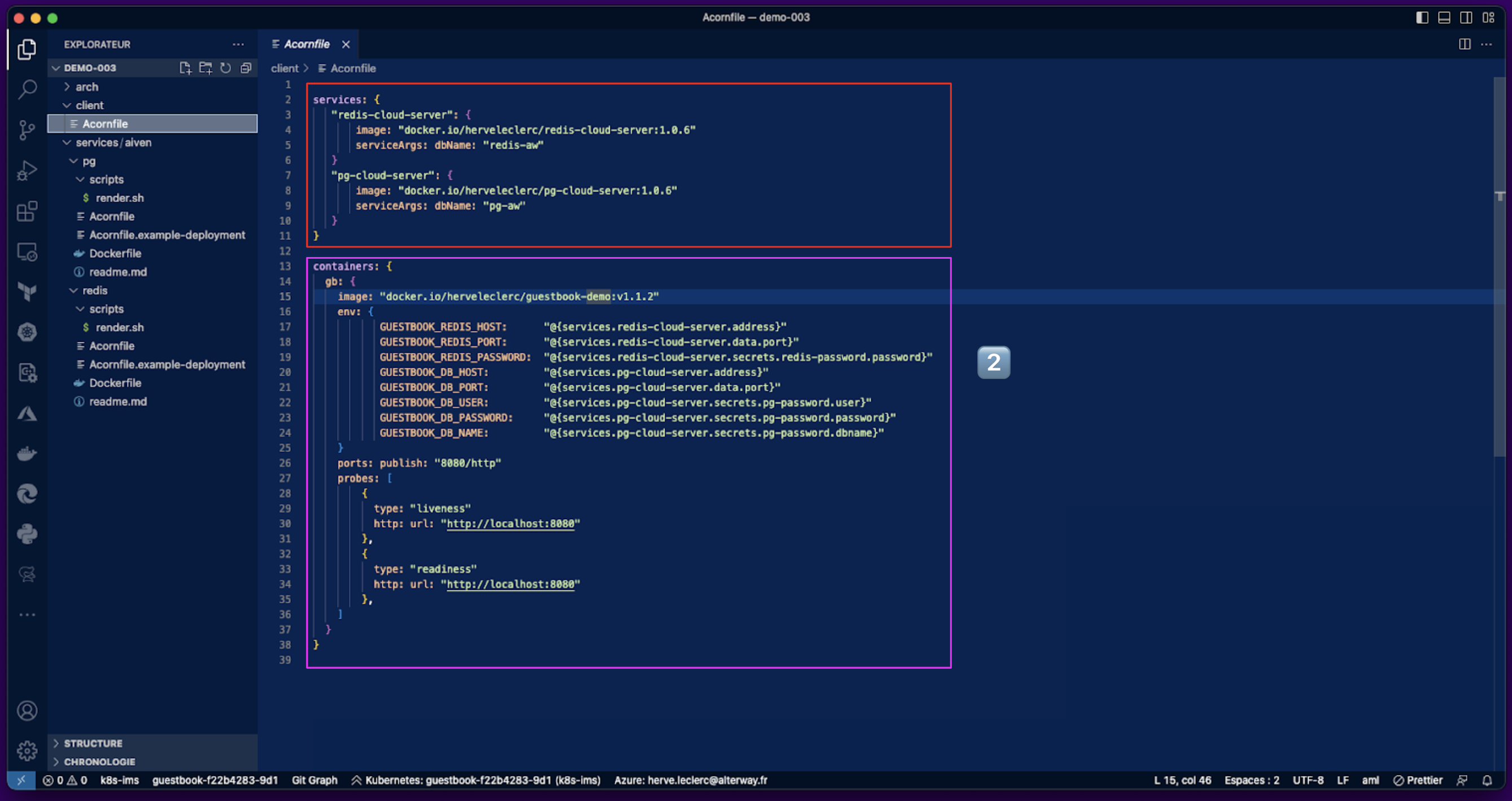Toggle the primary sidebar visibility
The image size is (1512, 801).
click(1422, 18)
